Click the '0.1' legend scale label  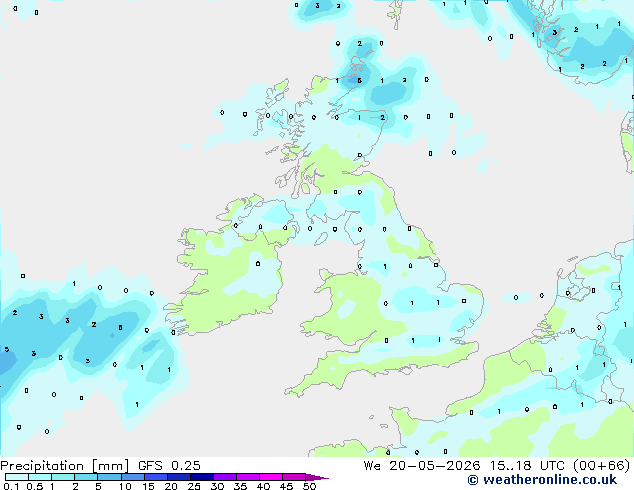[11, 486]
